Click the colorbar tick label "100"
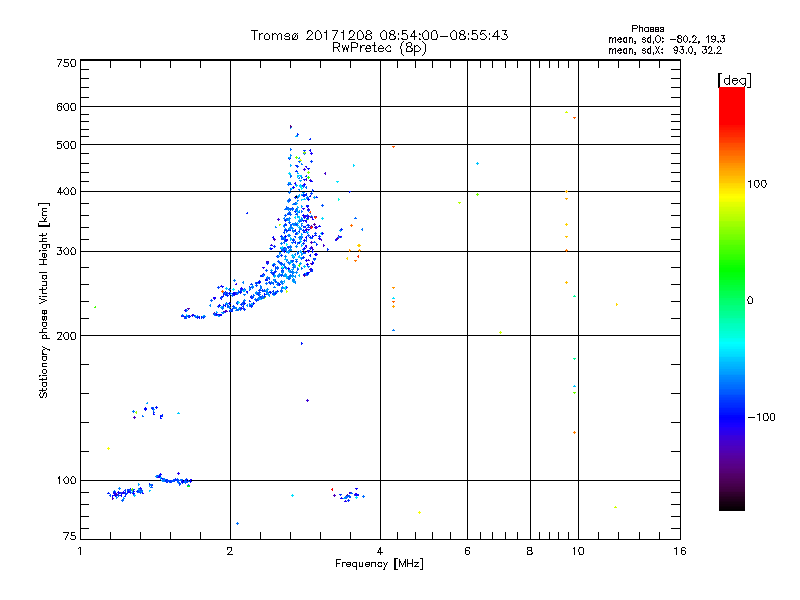800x600 pixels. 757,184
